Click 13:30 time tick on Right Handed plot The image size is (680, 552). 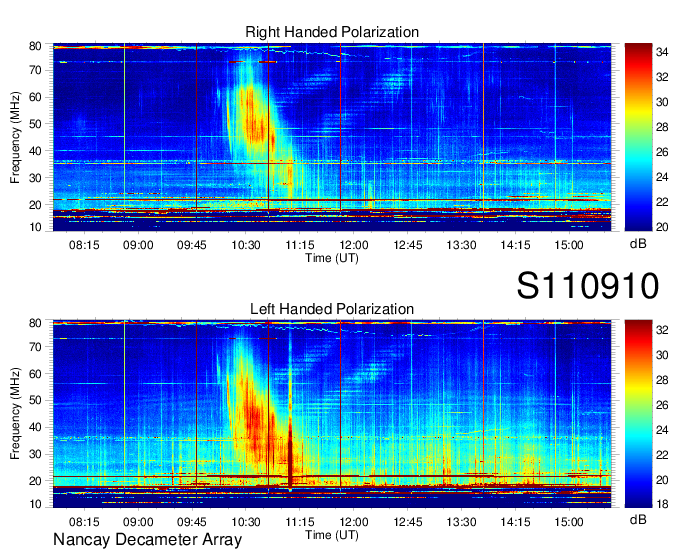(x=461, y=245)
